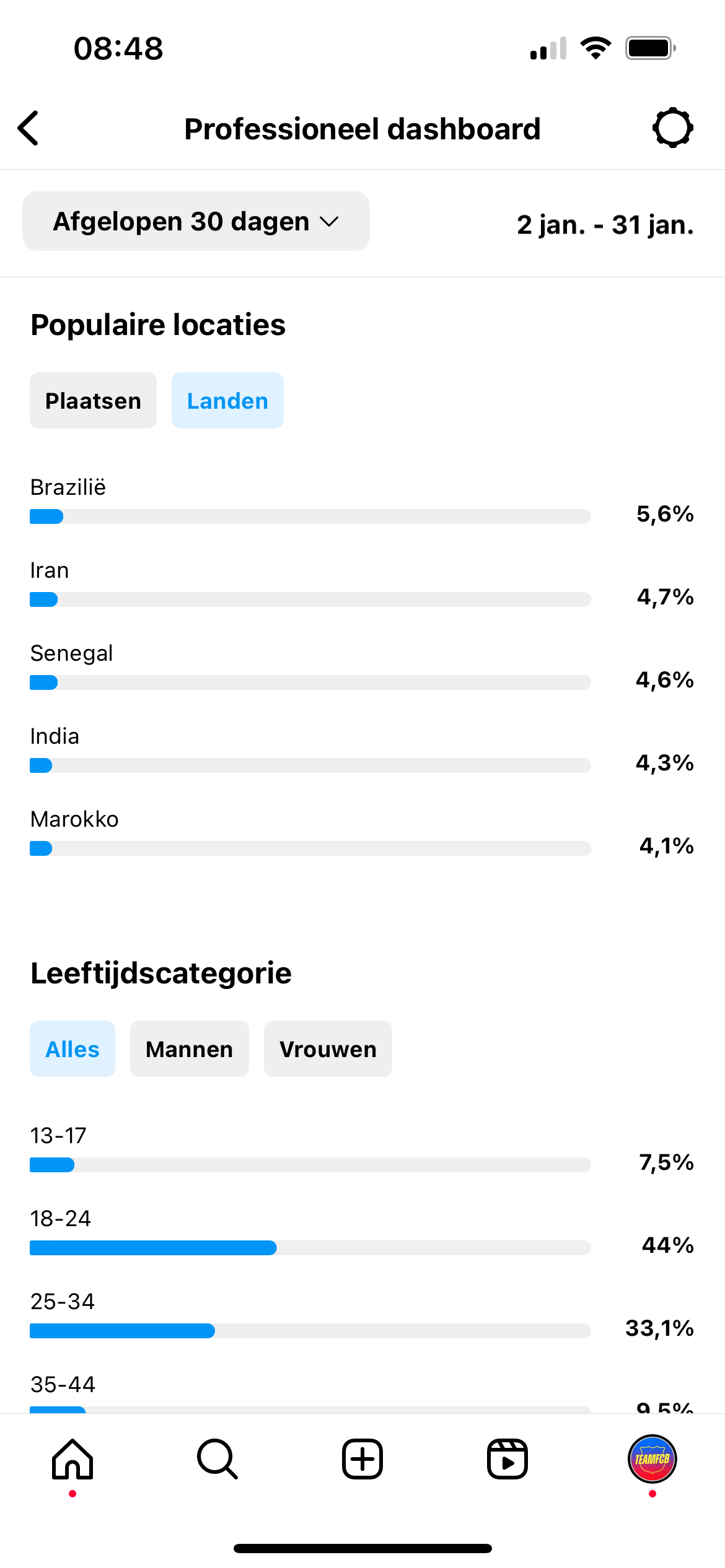Switch locations to Plaatsen
Screen dimensions: 725x1568
[93, 400]
